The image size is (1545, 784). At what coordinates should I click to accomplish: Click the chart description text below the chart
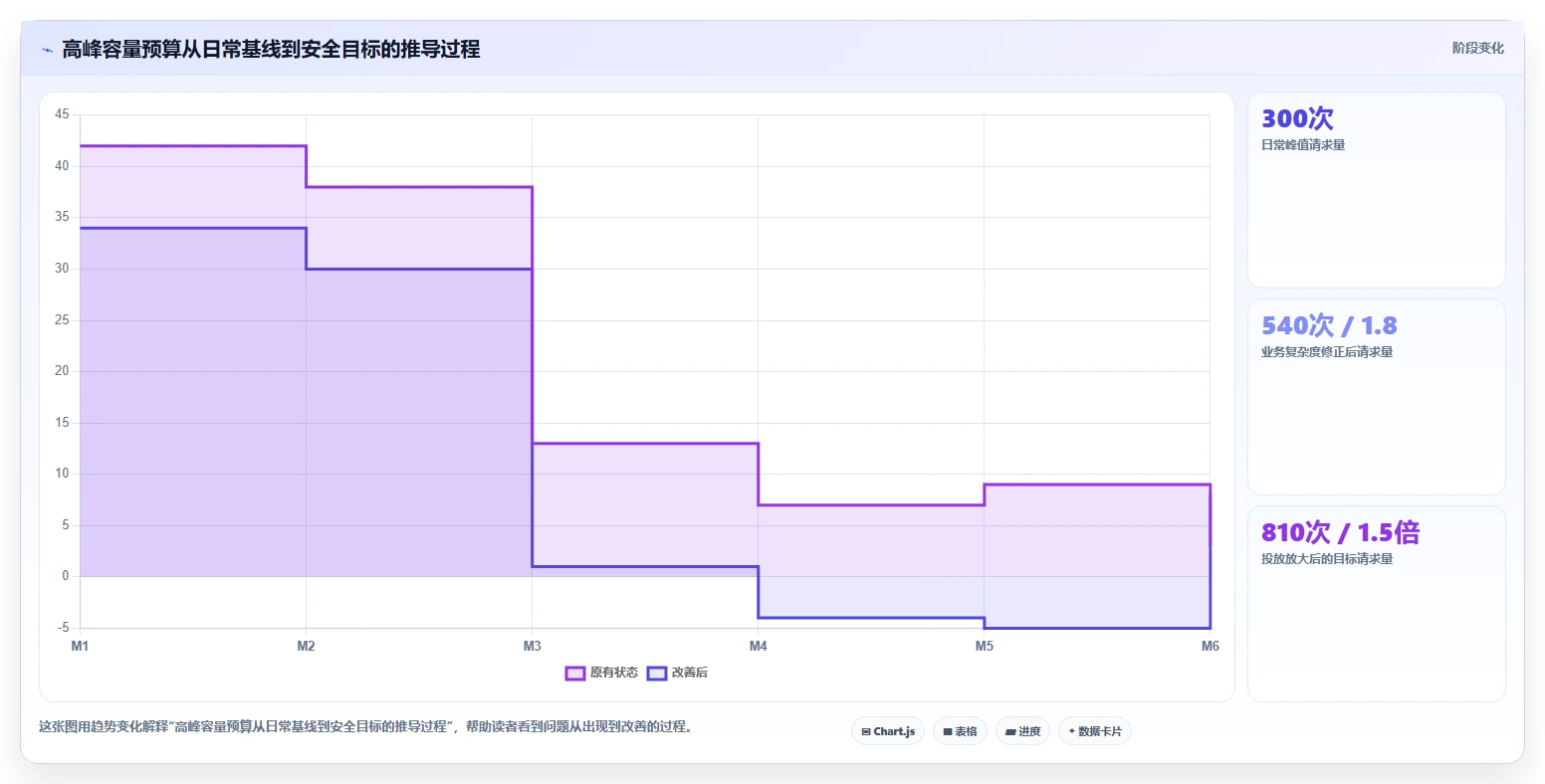(365, 727)
